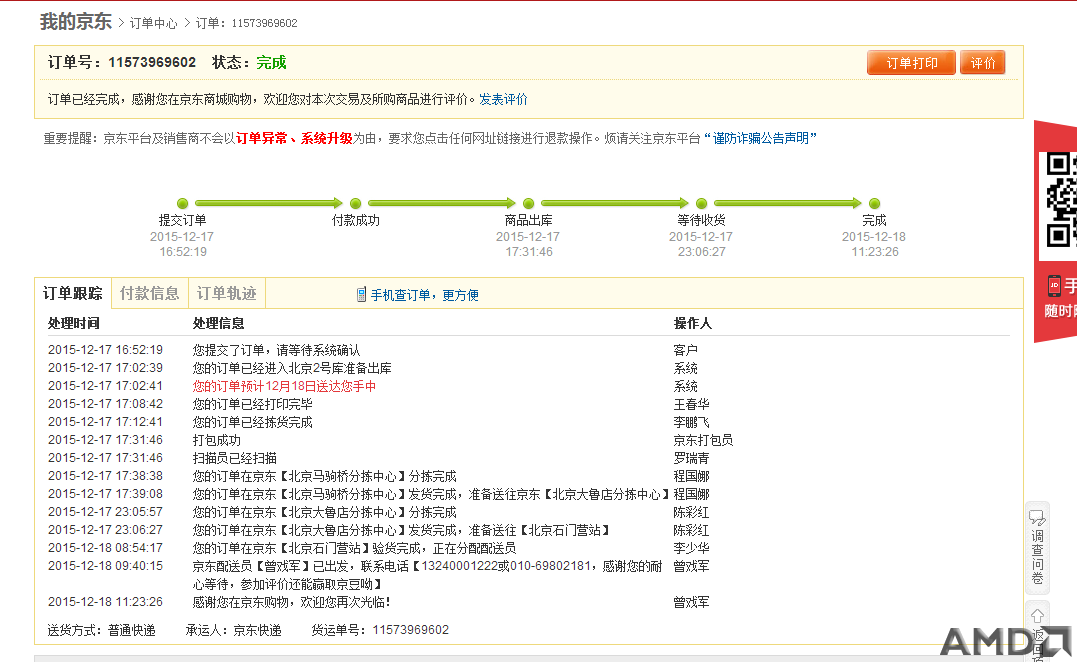Select the 货运单号 11573969602 text
This screenshot has width=1077, height=662.
[380, 630]
